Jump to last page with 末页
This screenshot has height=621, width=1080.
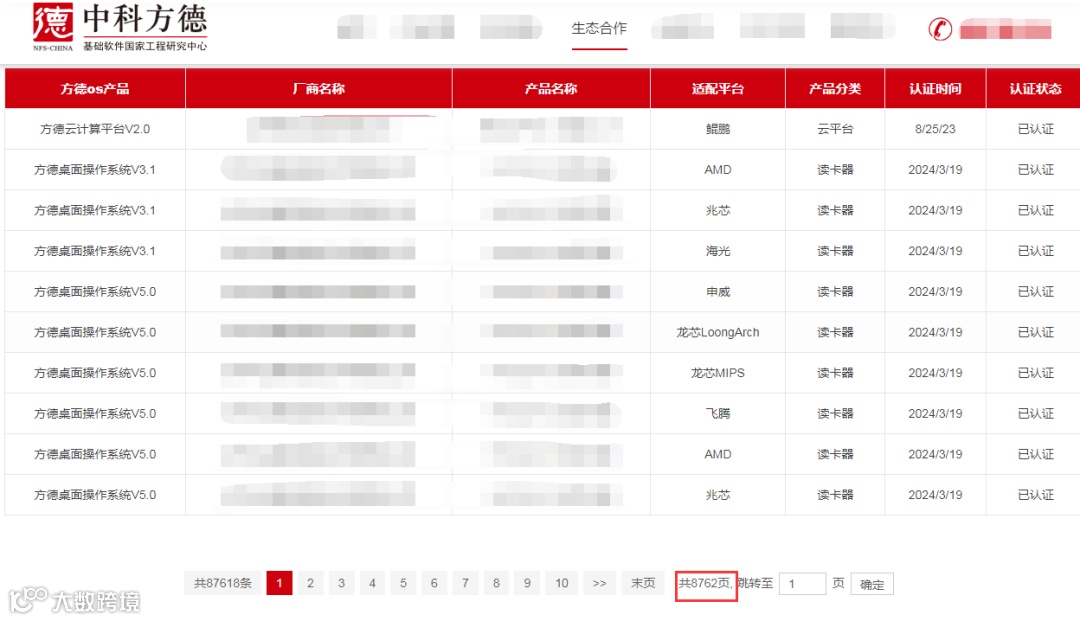(x=643, y=583)
